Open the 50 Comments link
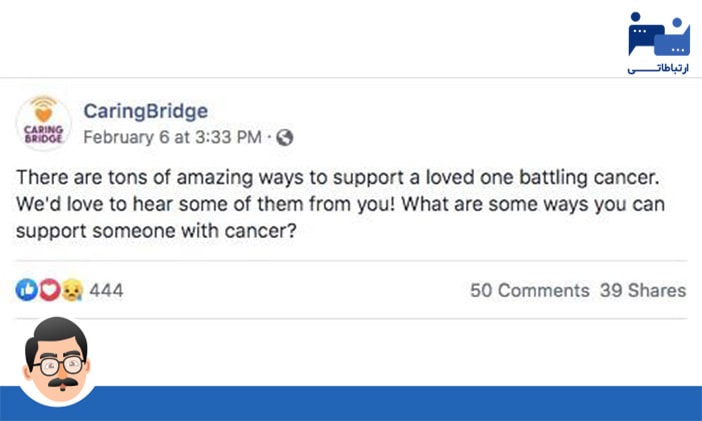 click(529, 291)
